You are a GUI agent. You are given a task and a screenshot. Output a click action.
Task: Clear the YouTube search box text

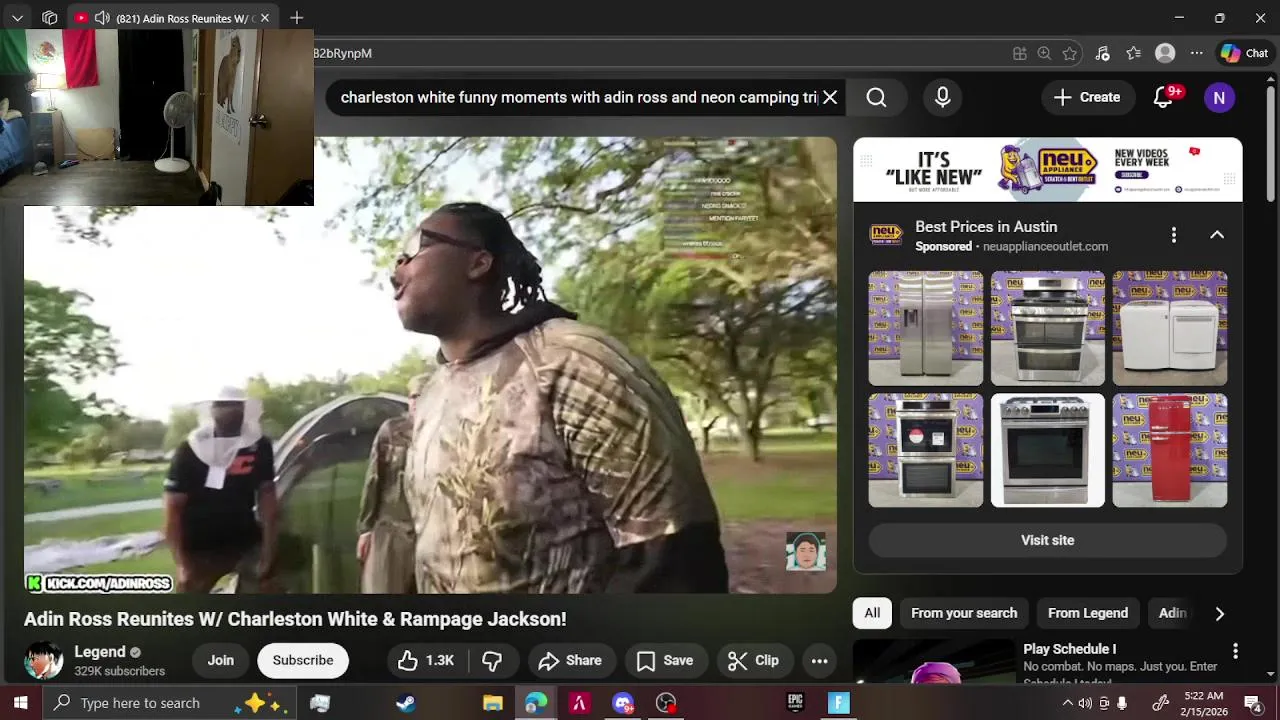coord(830,97)
